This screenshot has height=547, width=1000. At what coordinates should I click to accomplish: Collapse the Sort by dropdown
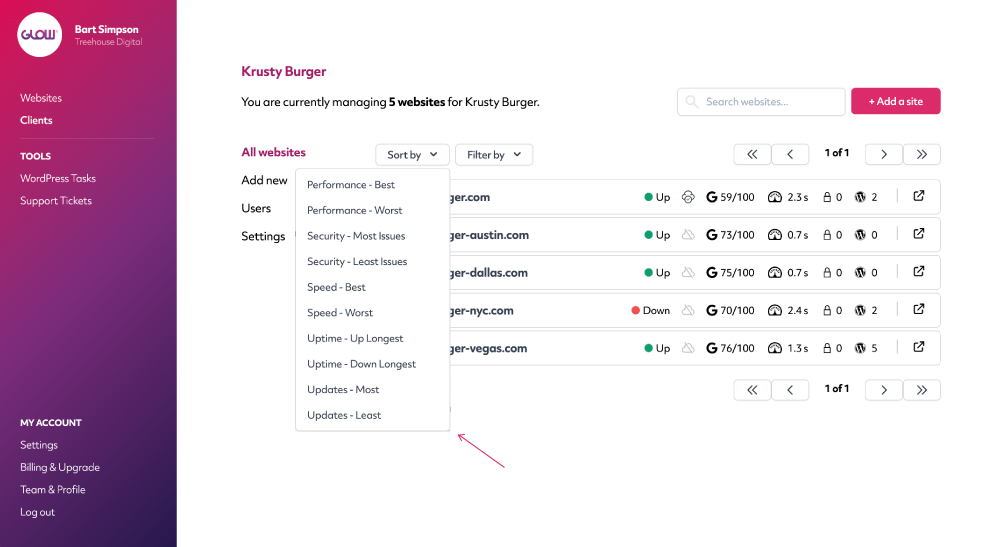click(412, 154)
